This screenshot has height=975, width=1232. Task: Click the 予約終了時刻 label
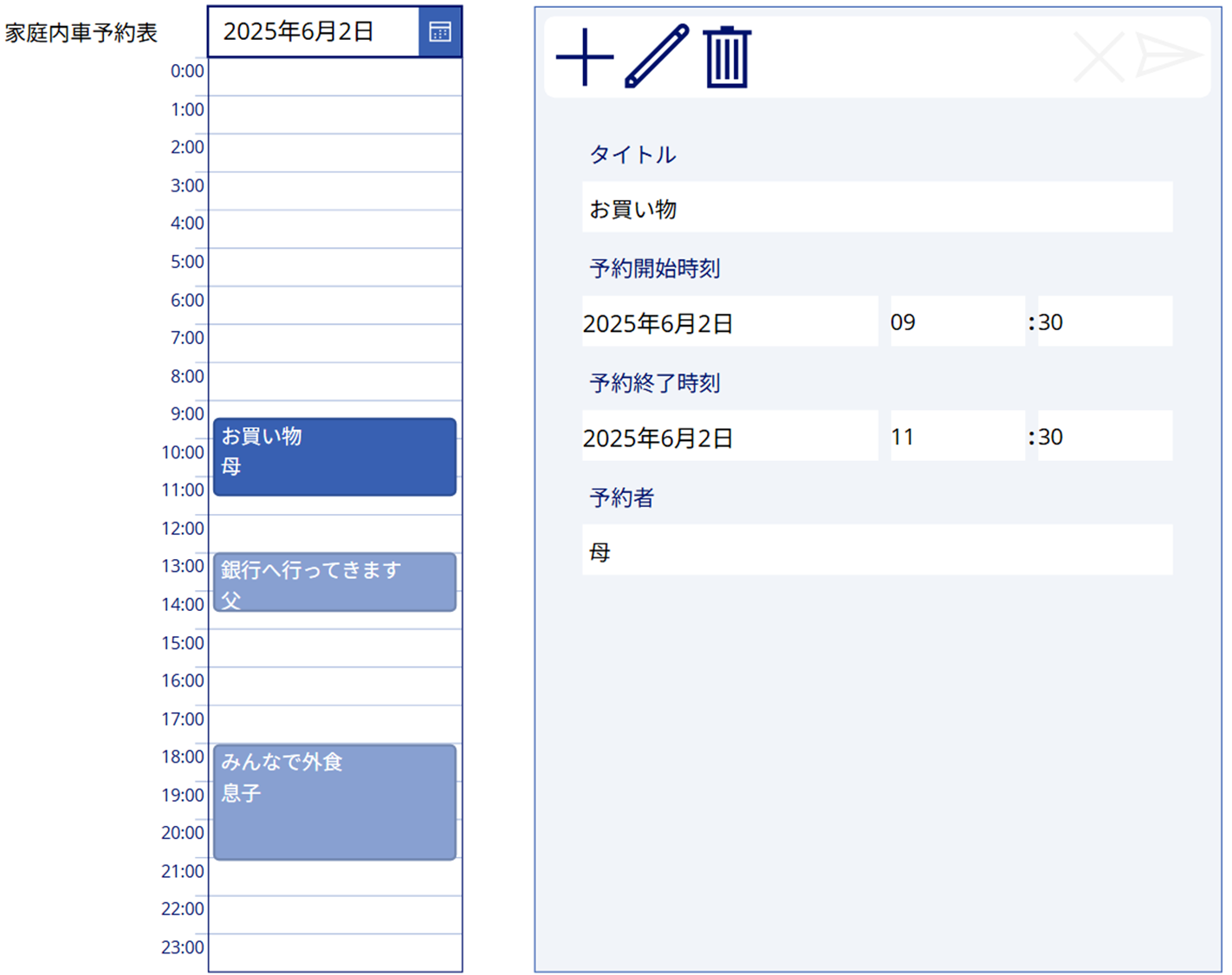(x=655, y=383)
